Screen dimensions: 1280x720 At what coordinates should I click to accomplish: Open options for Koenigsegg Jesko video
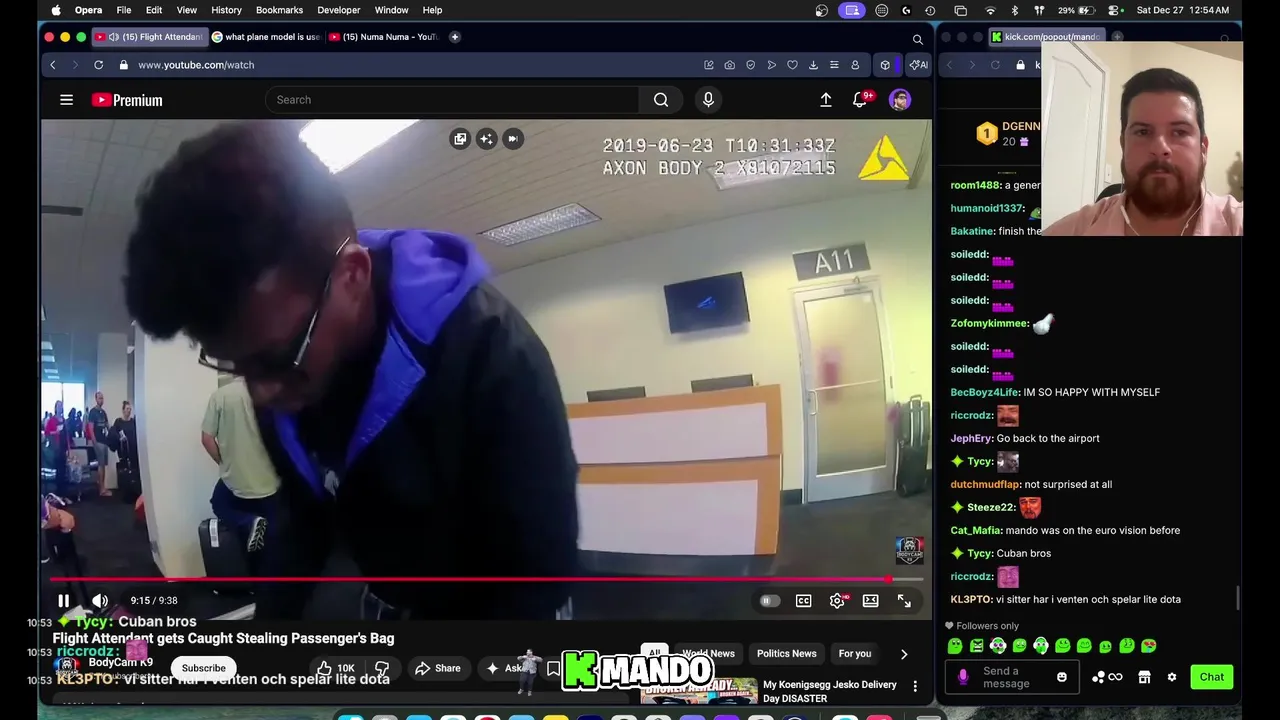915,687
